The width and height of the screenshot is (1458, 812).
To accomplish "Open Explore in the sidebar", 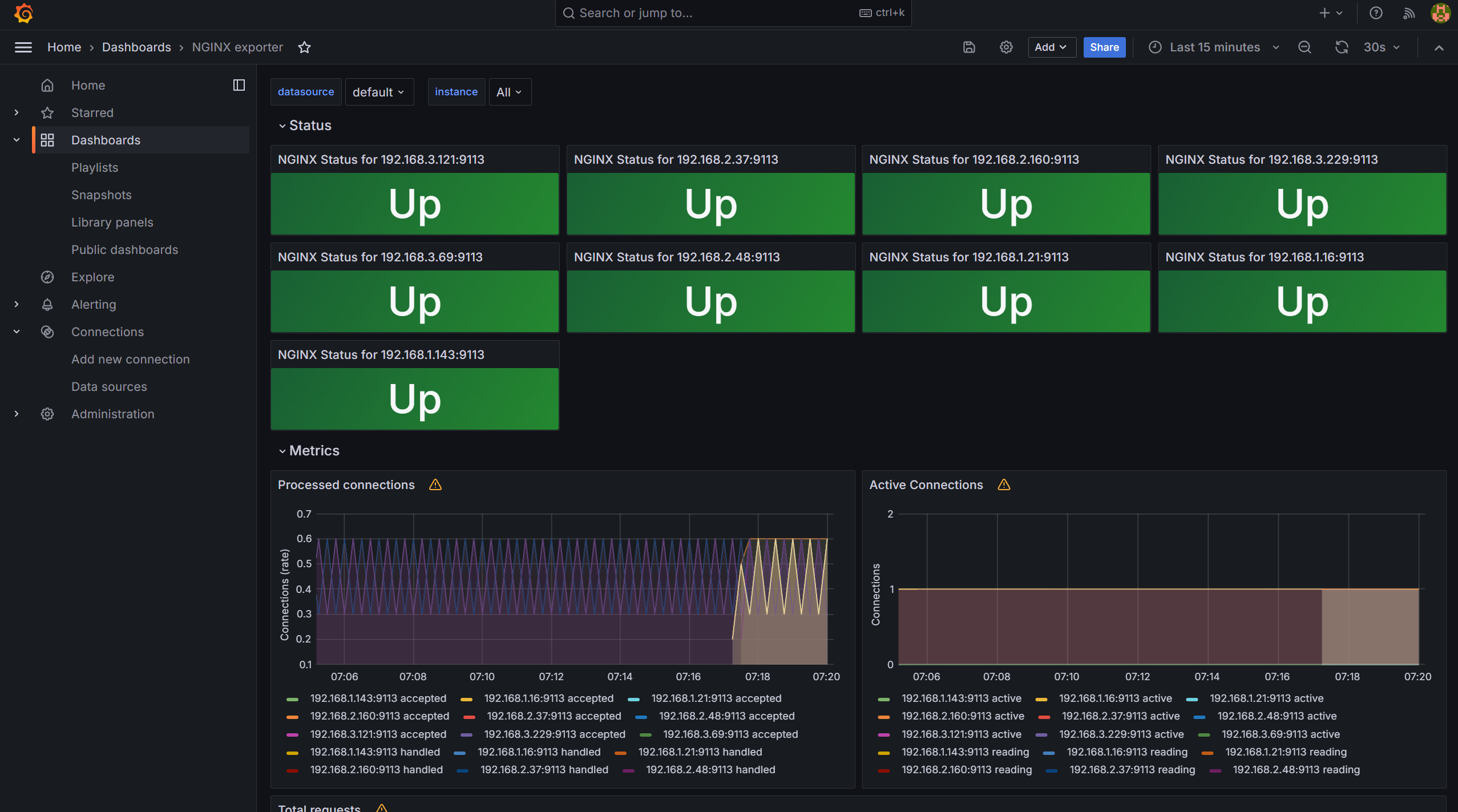I will coord(92,277).
